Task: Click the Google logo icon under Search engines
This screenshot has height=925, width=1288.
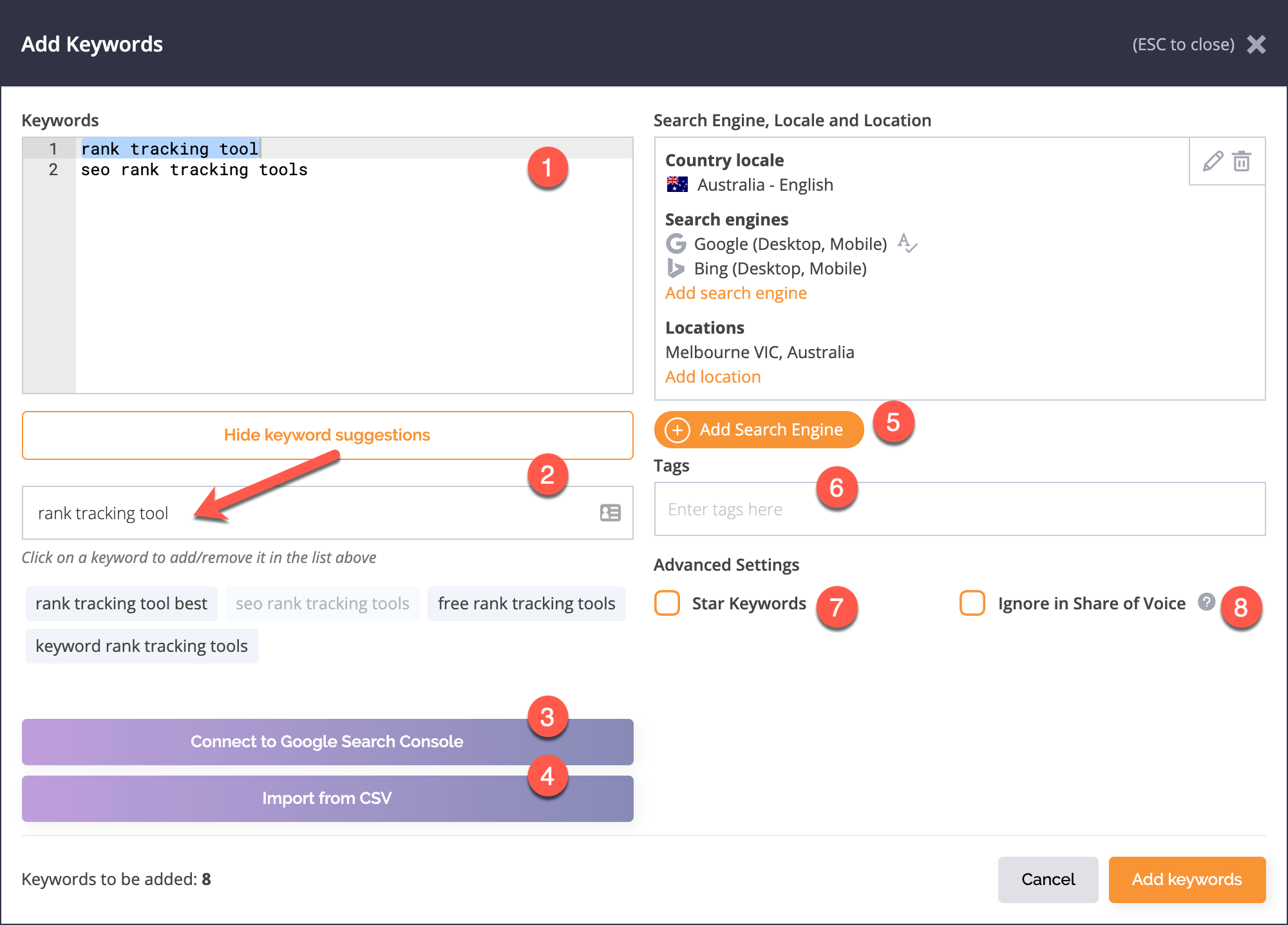Action: [x=676, y=243]
